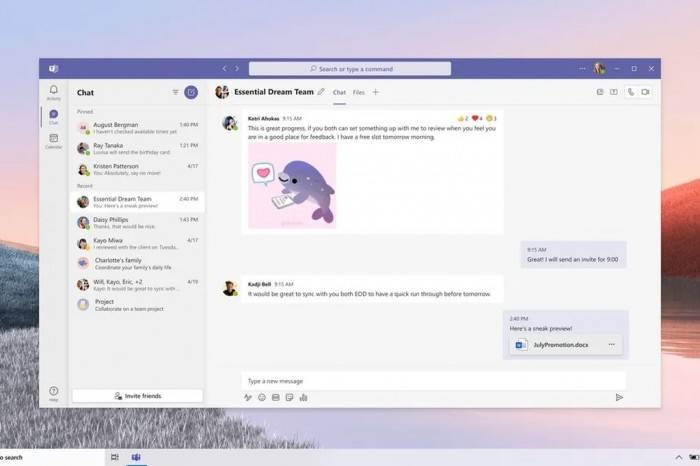The image size is (700, 466).
Task: Open the Calendar sidebar icon
Action: (54, 141)
